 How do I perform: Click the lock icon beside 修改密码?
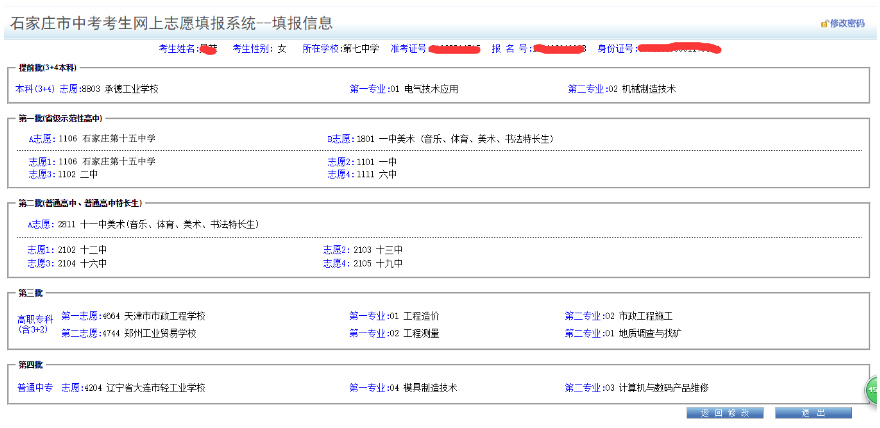tap(824, 23)
